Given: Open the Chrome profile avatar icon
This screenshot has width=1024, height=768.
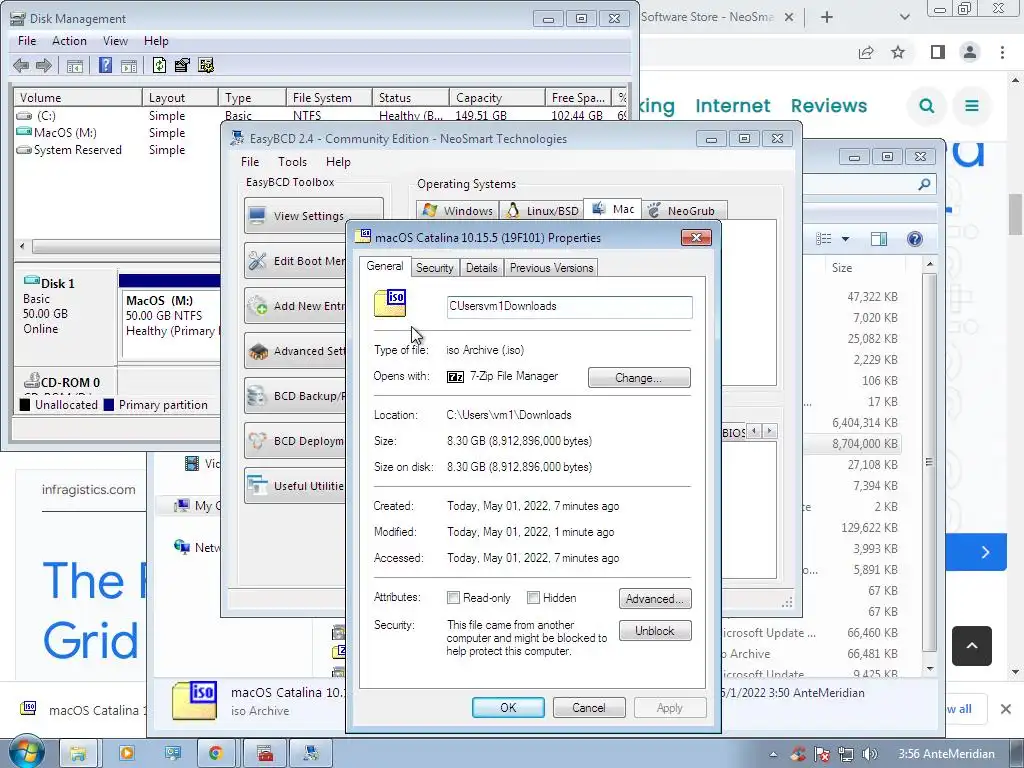Looking at the screenshot, I should coord(970,52).
